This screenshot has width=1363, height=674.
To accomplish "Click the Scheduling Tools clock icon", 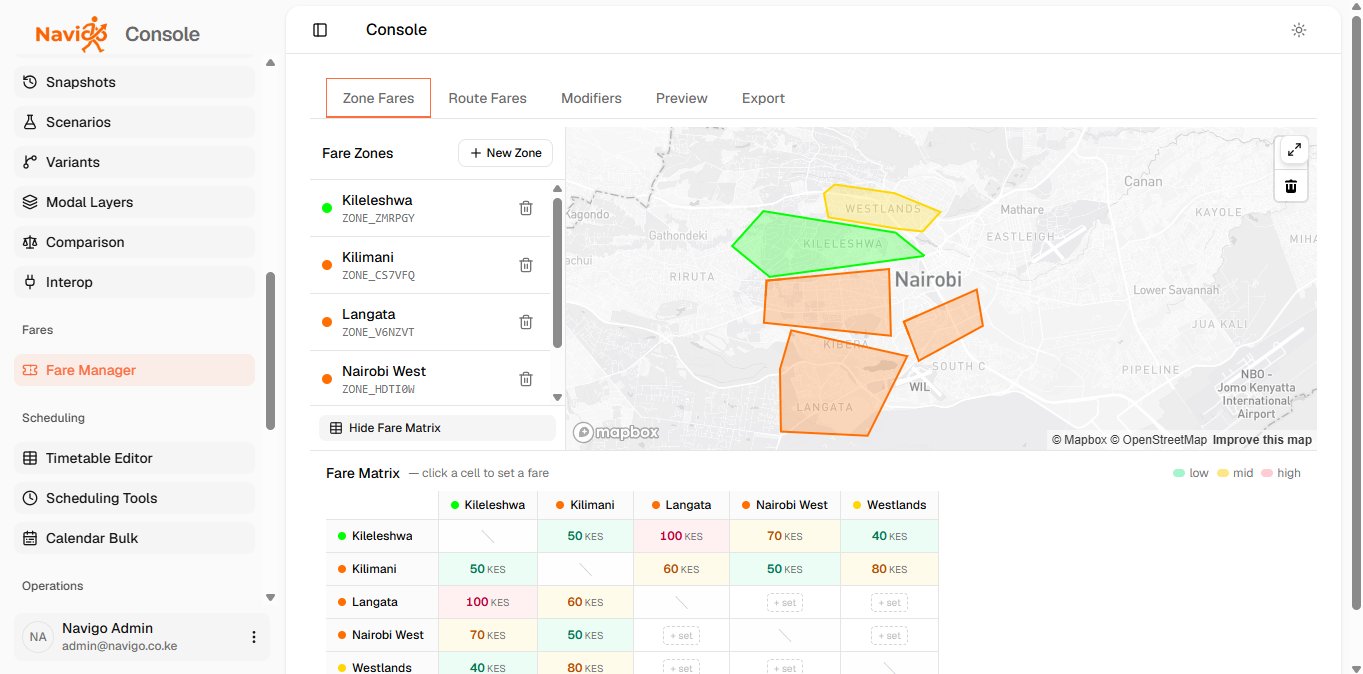I will click(x=30, y=498).
